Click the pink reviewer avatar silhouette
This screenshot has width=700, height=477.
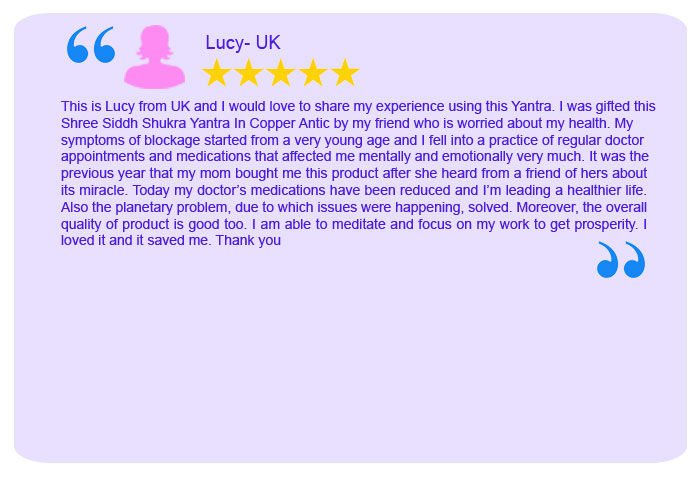tap(155, 57)
